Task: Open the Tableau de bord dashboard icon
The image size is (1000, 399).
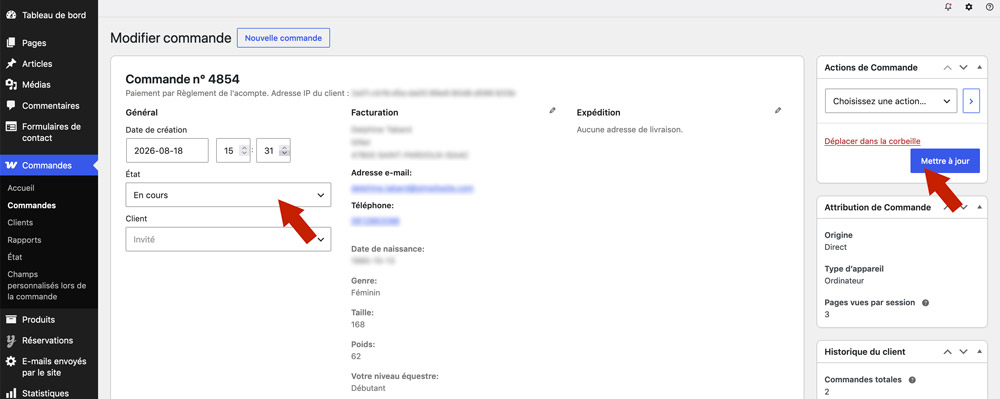Action: tap(10, 15)
